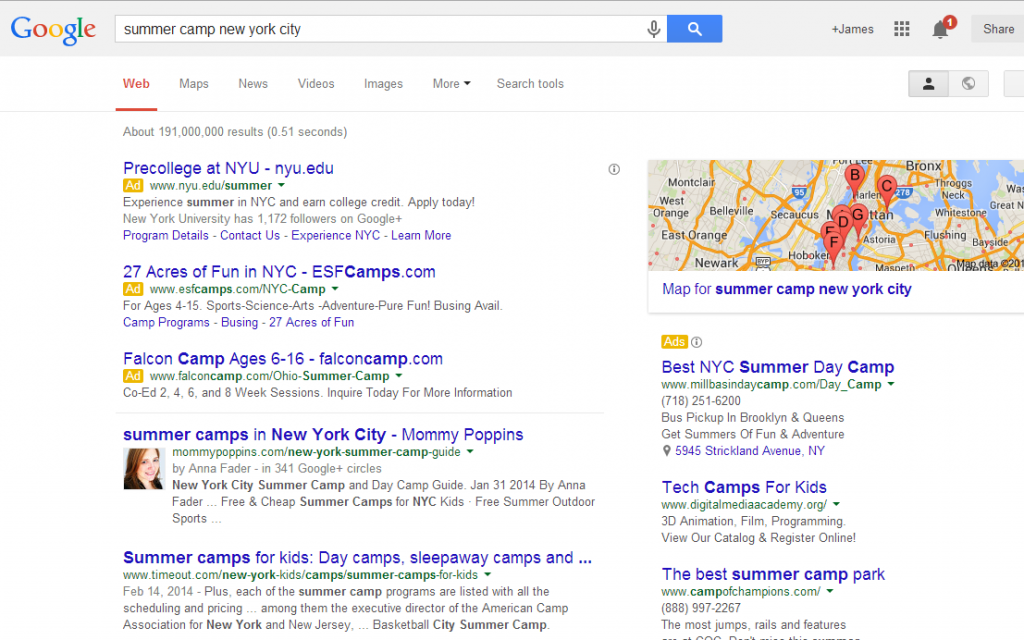Expand arrow next to campofchampions.com URL
Viewport: 1024px width, 640px height.
[x=830, y=591]
